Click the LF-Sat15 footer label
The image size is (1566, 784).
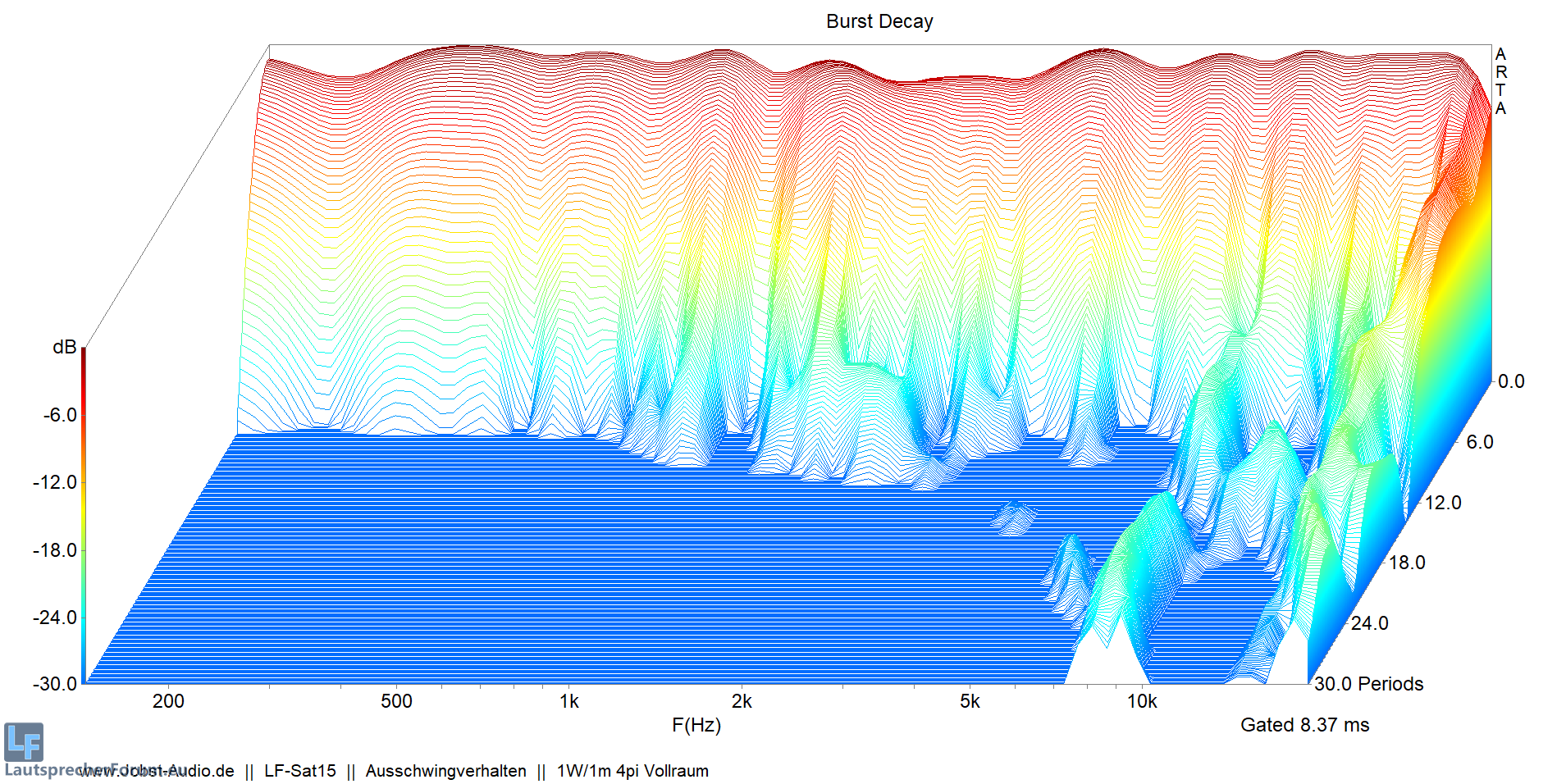pos(299,771)
